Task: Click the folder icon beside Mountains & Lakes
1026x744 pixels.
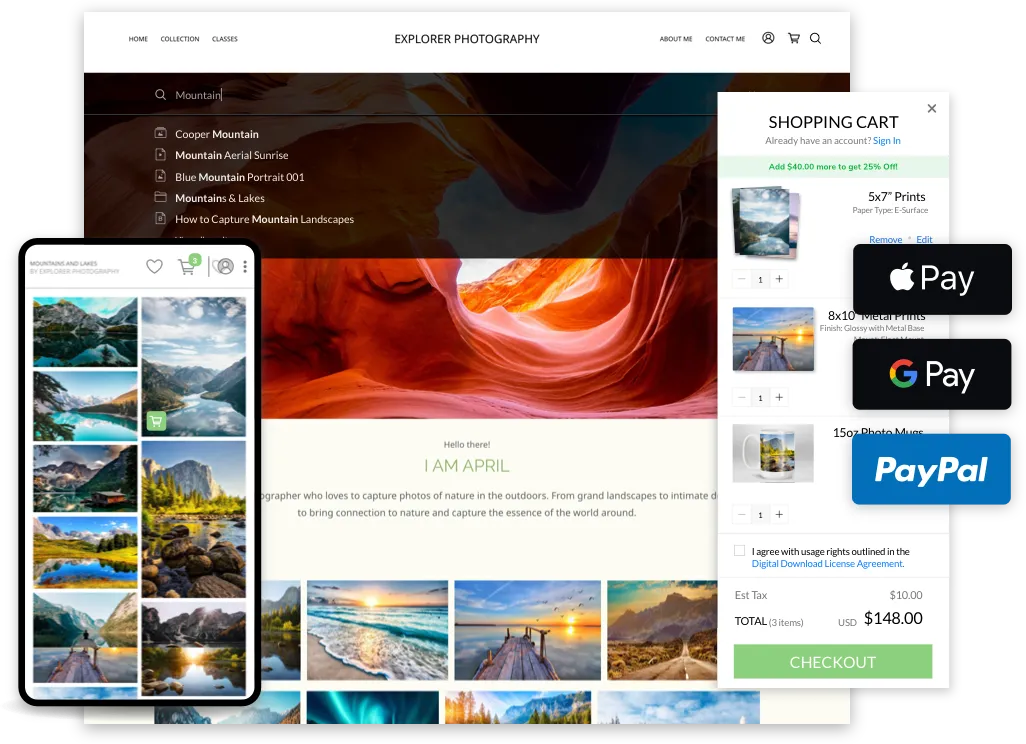Action: (x=160, y=197)
